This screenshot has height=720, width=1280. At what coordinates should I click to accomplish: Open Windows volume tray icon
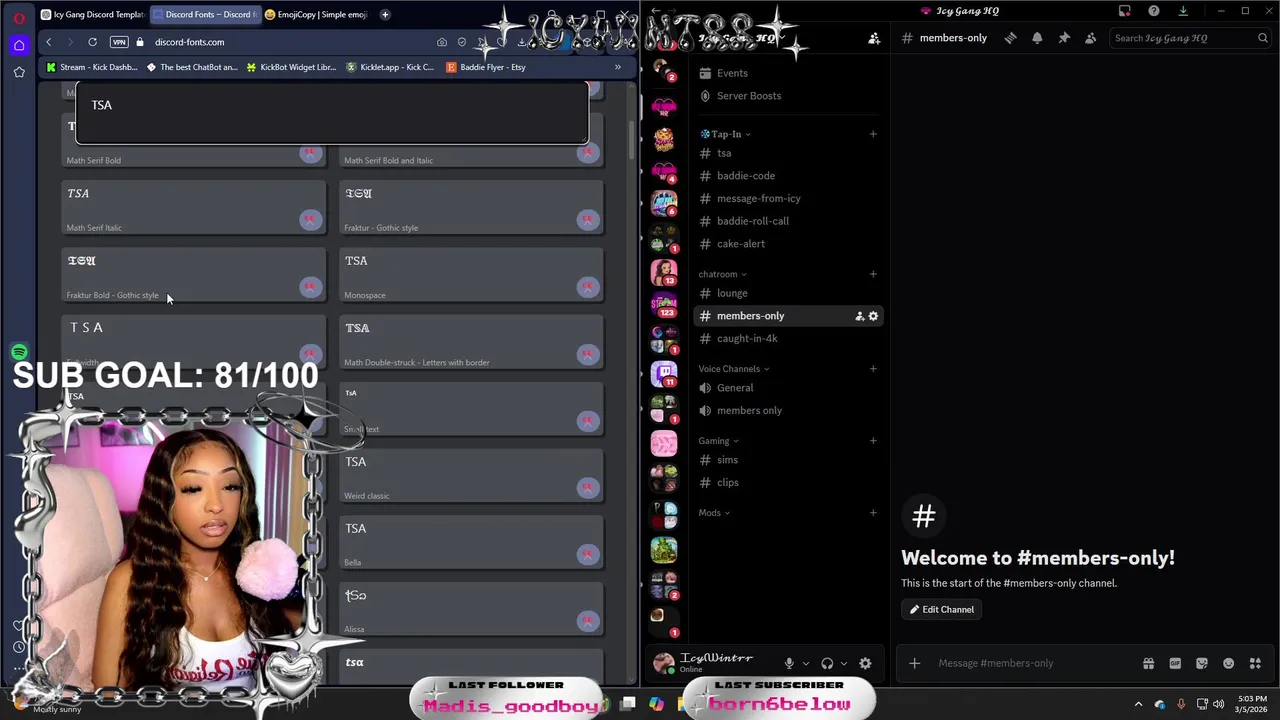[1219, 704]
